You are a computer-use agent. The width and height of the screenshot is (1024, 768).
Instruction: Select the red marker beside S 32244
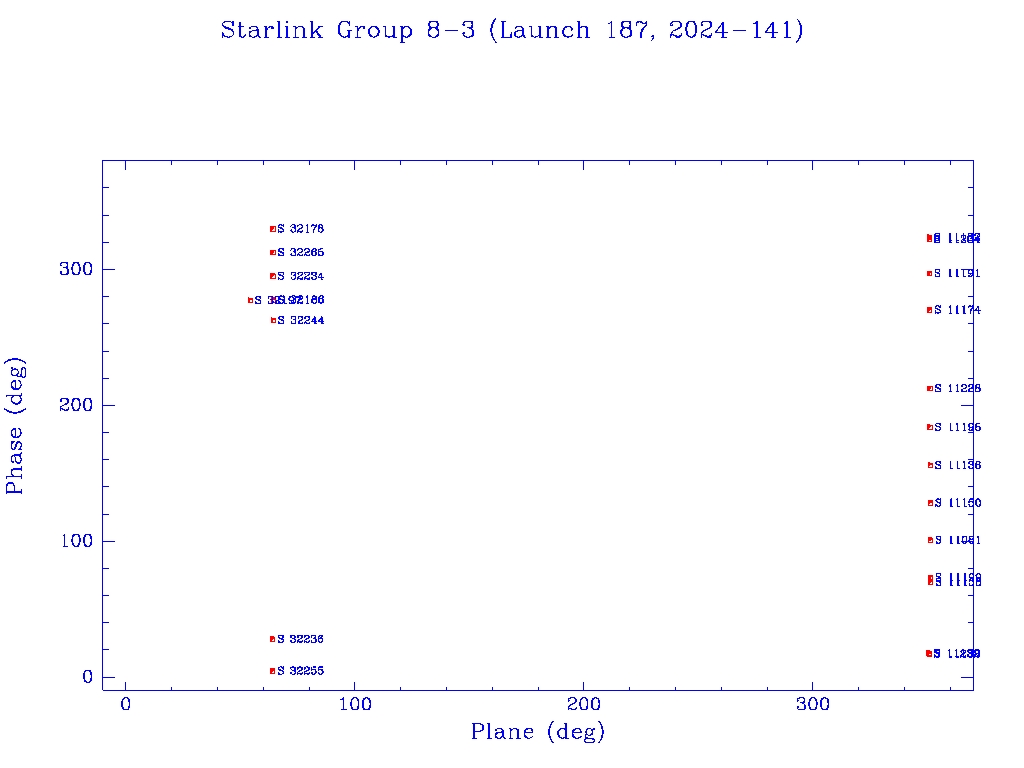pos(273,321)
